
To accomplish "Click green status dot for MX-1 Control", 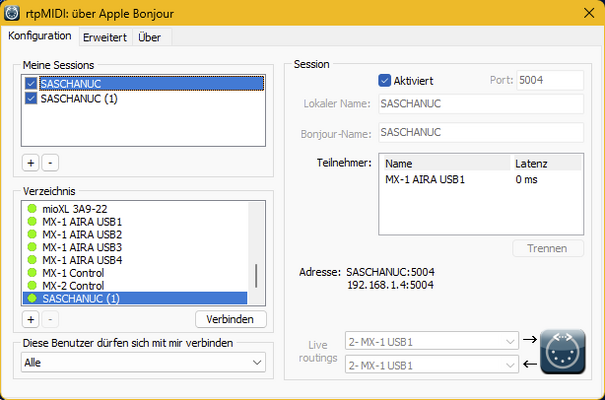I will (x=32, y=272).
